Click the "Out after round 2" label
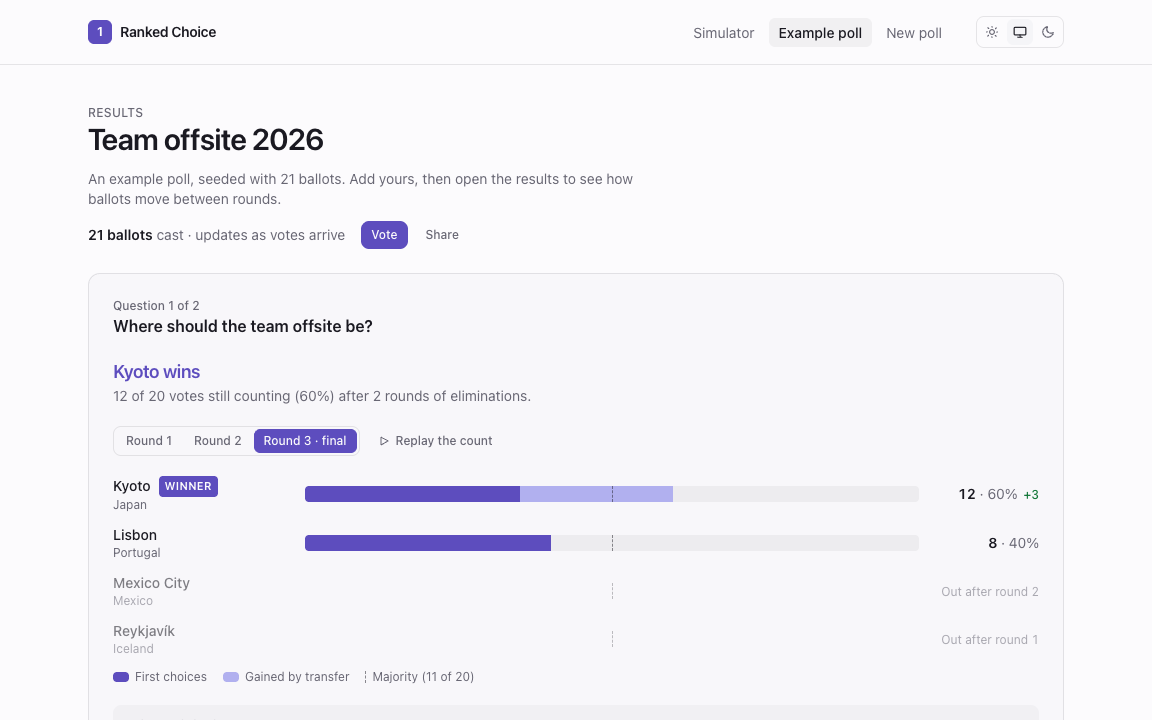The width and height of the screenshot is (1152, 720). click(x=990, y=591)
